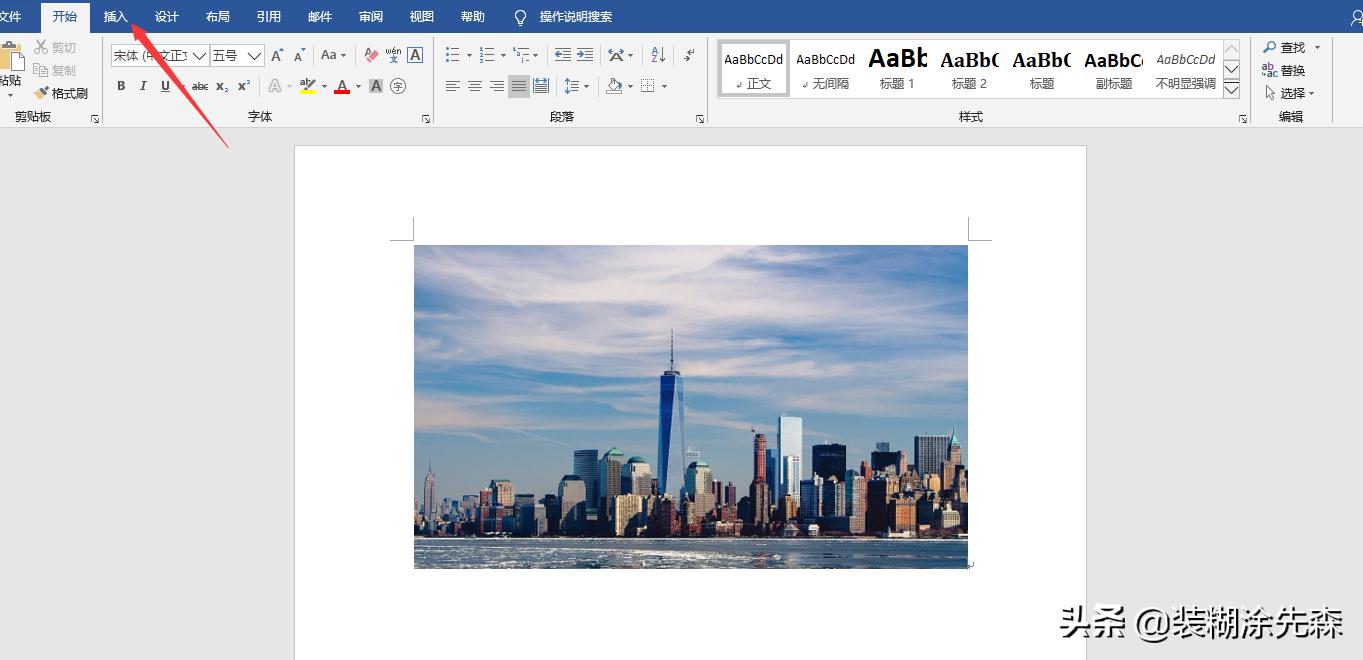Screen dimensions: 1363x660
Task: Apply the 标题 1 style
Action: 897,68
